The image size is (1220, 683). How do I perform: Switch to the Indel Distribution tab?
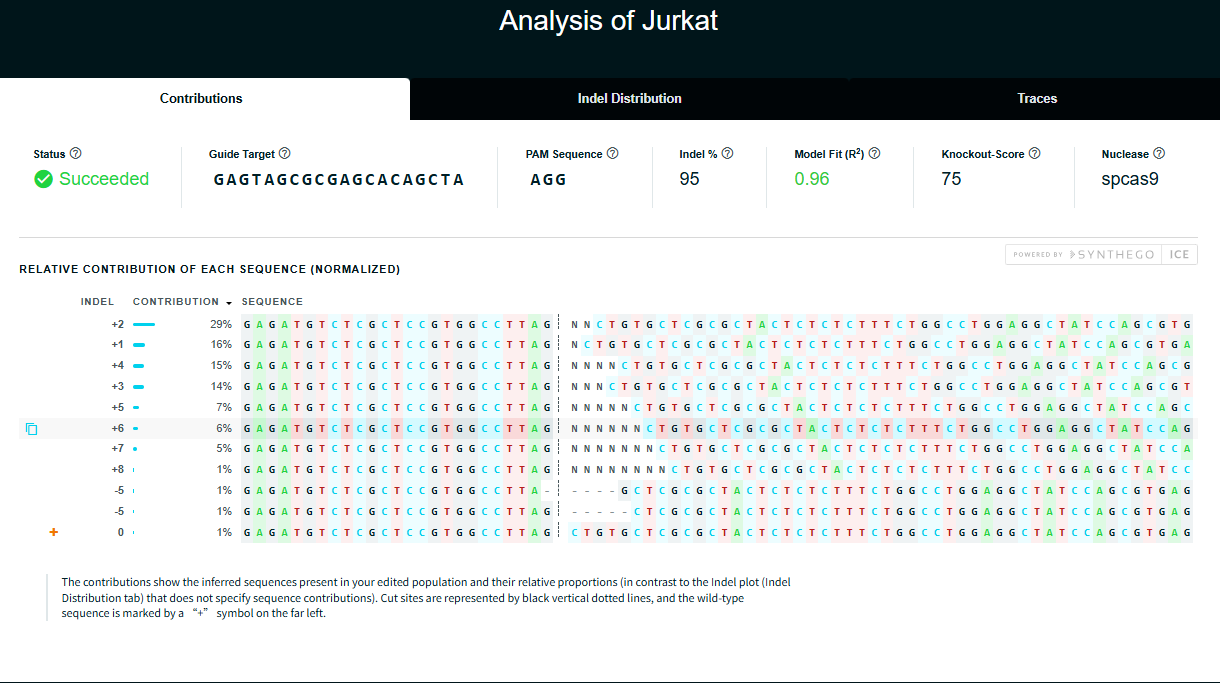[629, 98]
